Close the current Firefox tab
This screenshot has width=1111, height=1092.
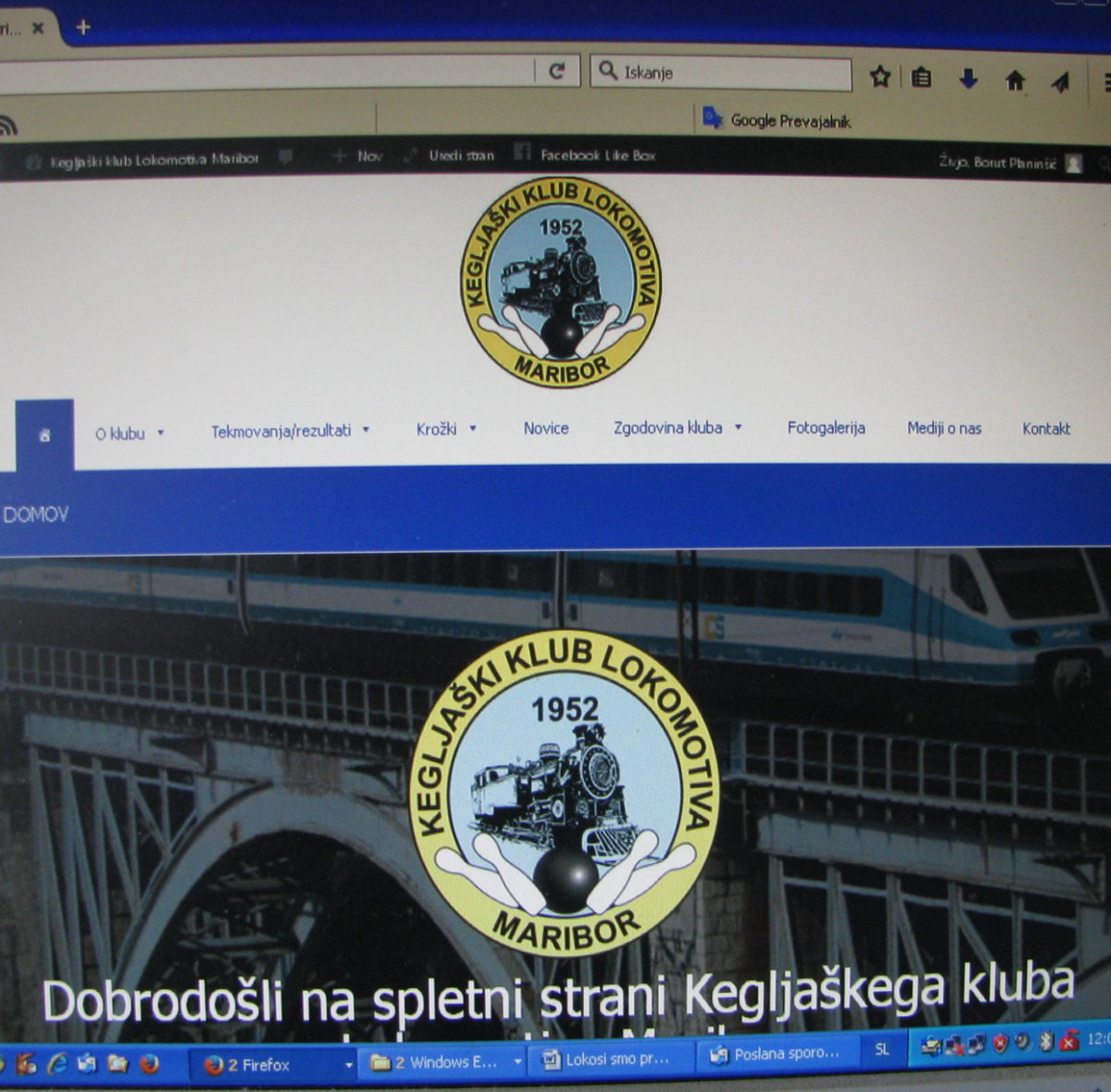(38, 29)
